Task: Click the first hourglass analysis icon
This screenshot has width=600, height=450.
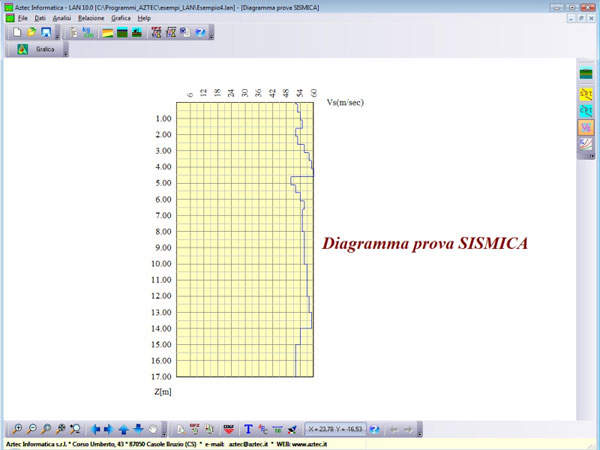Action: click(x=156, y=33)
